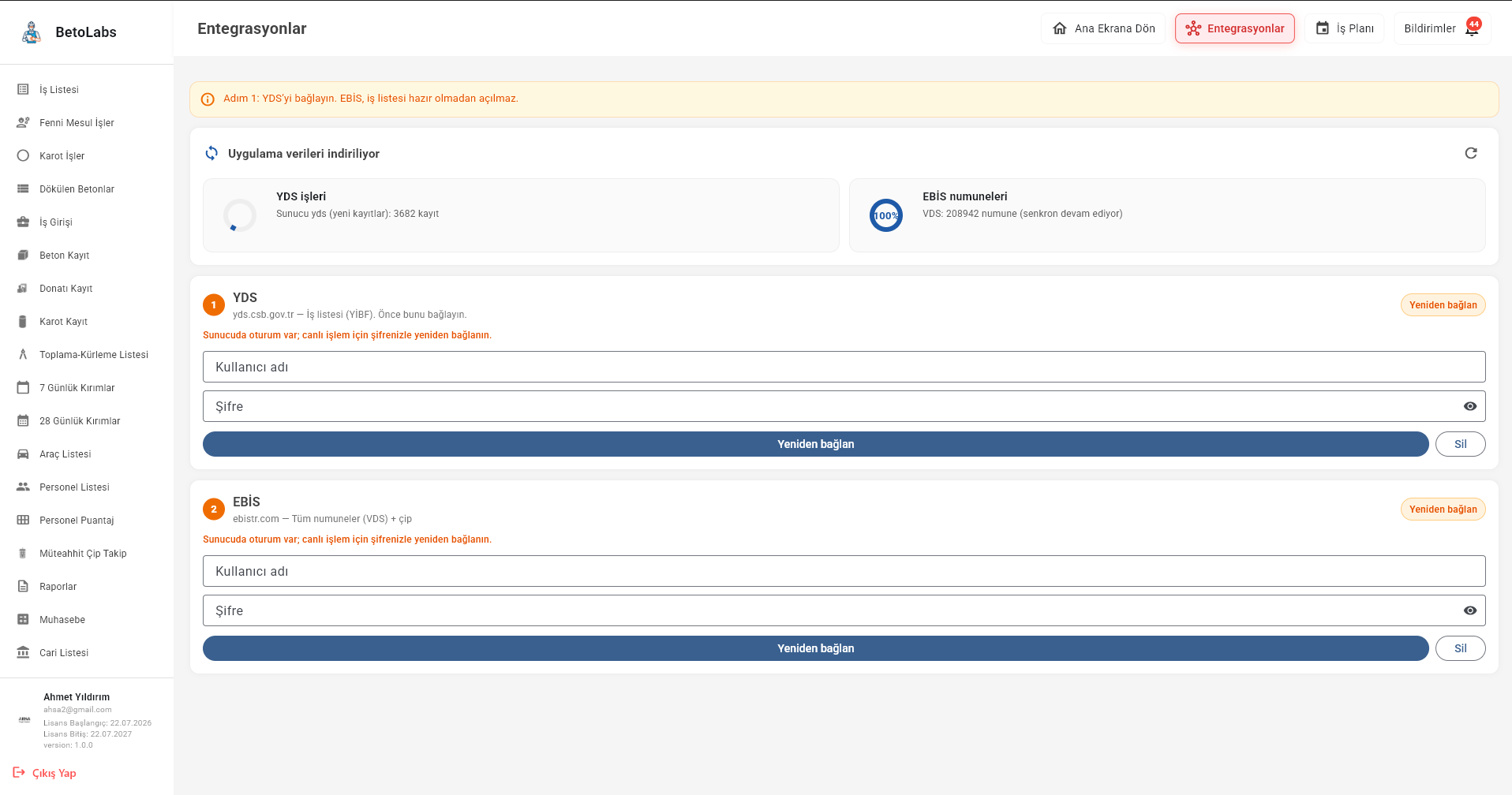Click the BetoLabs logo

point(32,32)
